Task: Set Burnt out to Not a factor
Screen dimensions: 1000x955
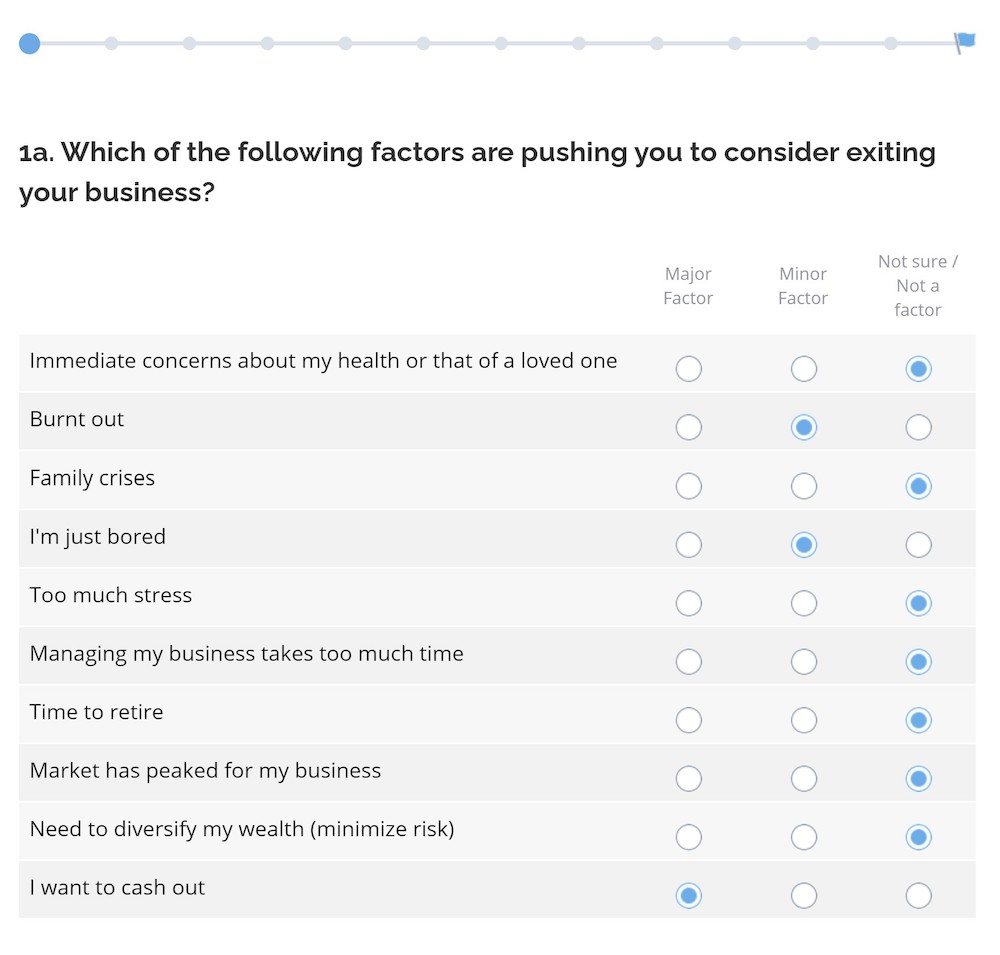Action: pos(918,428)
